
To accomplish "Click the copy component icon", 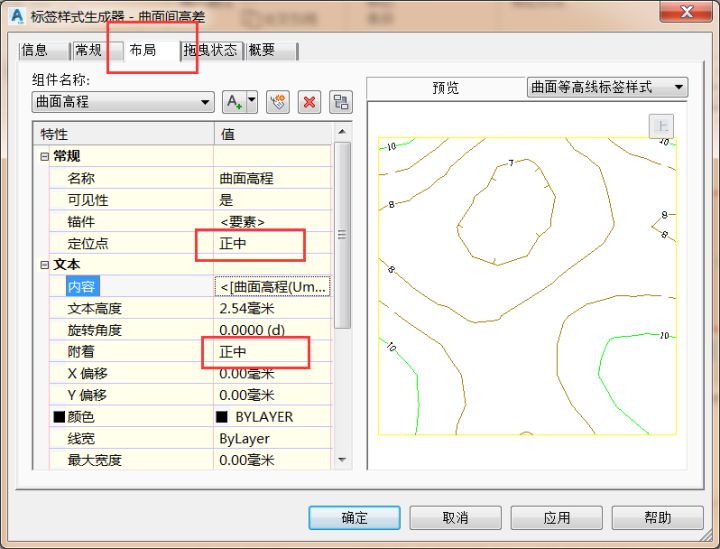I will pos(278,101).
